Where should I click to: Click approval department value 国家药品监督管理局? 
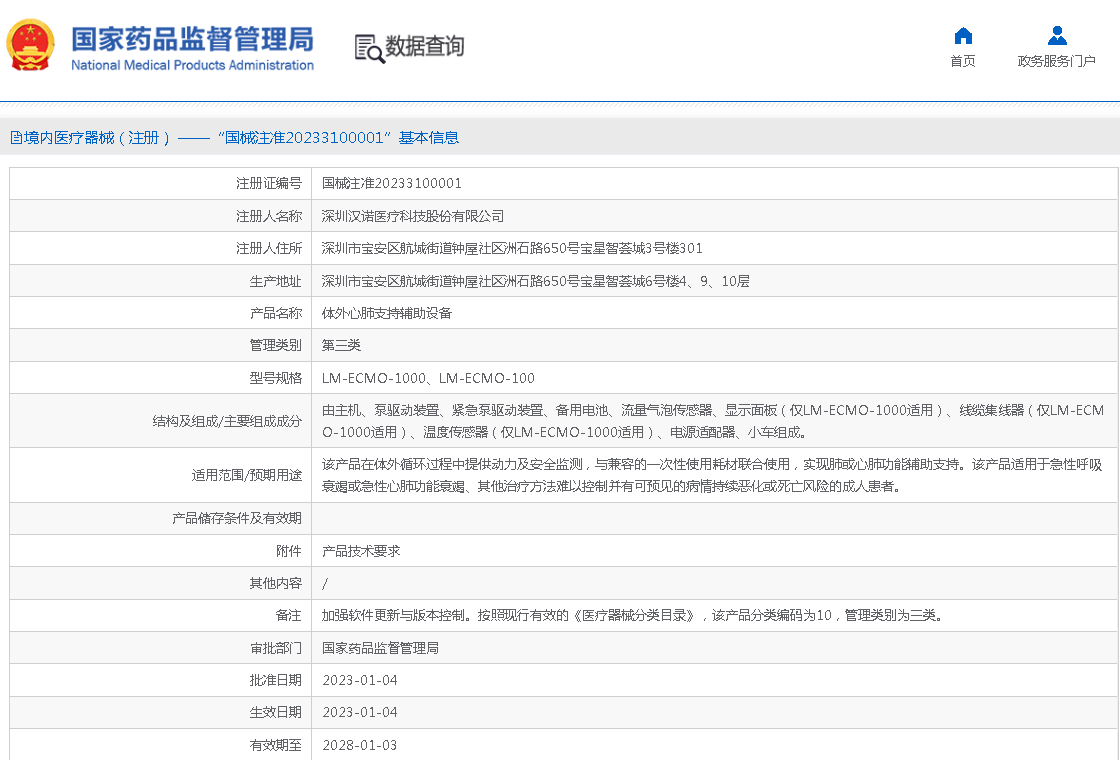click(380, 648)
